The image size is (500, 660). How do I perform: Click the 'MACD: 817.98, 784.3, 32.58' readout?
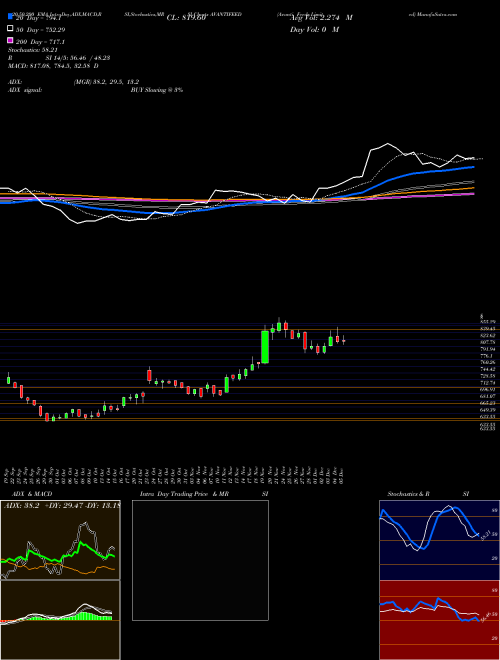53,66
